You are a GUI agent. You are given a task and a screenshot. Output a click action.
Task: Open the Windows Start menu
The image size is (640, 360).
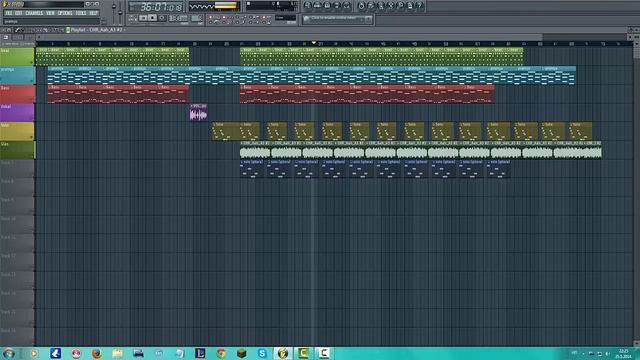pos(9,353)
